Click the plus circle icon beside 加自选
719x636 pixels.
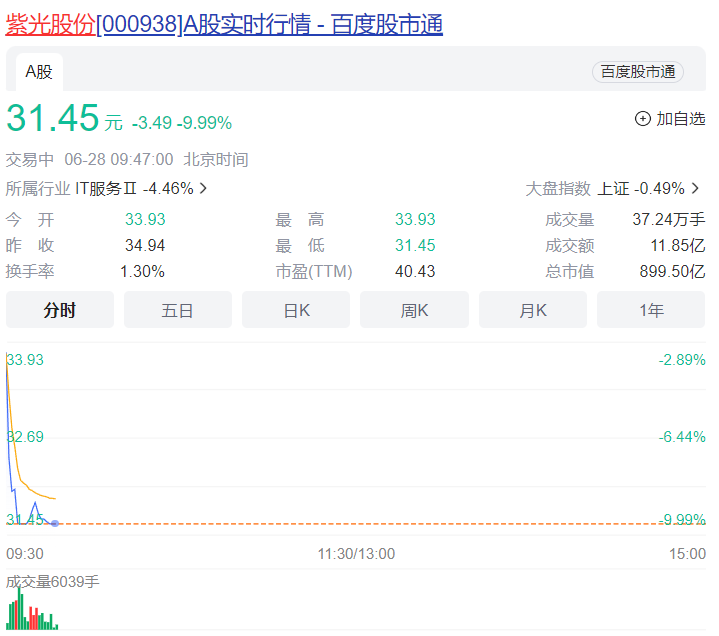click(x=642, y=119)
